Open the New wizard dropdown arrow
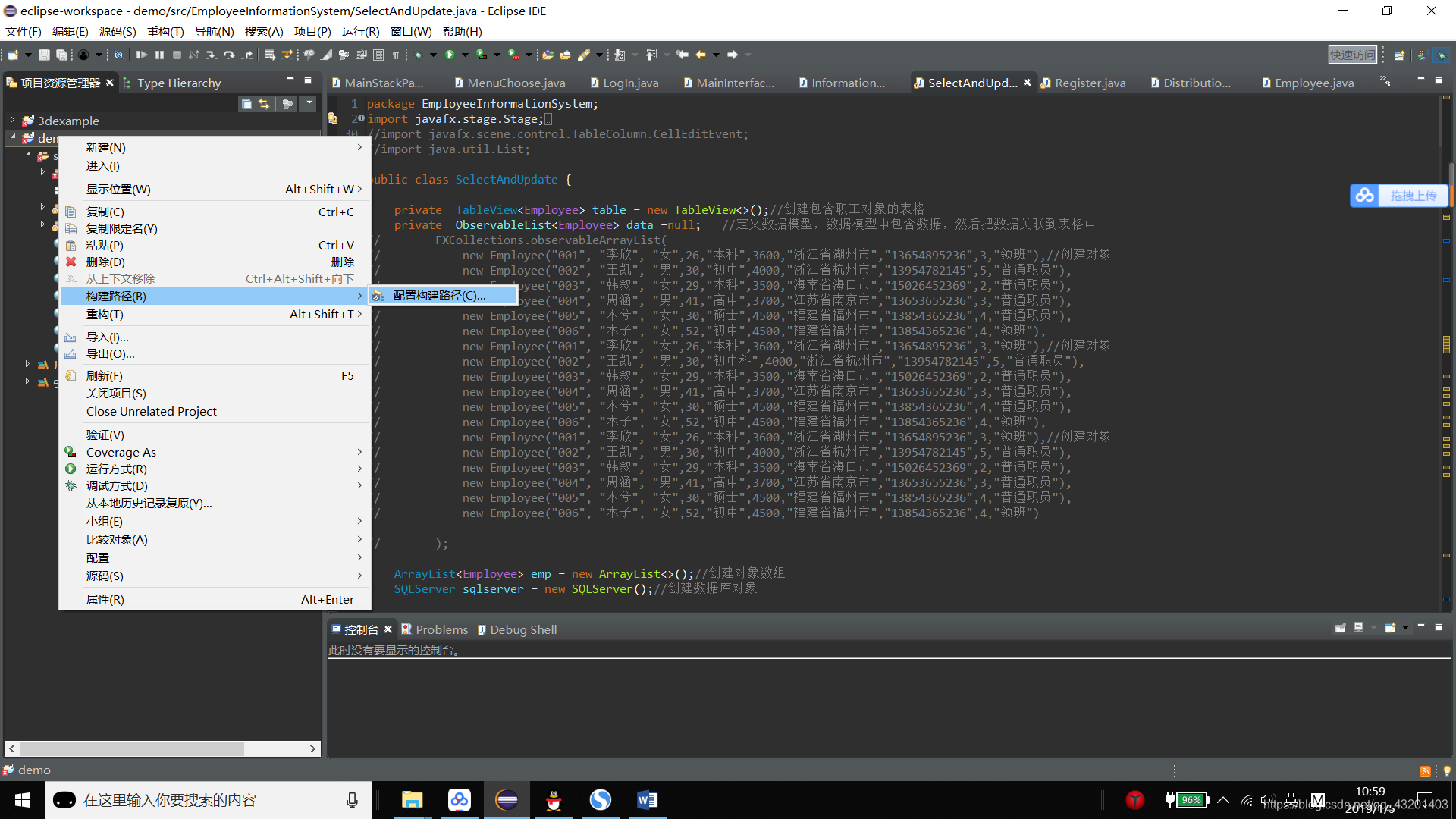The height and width of the screenshot is (819, 1456). 28,55
